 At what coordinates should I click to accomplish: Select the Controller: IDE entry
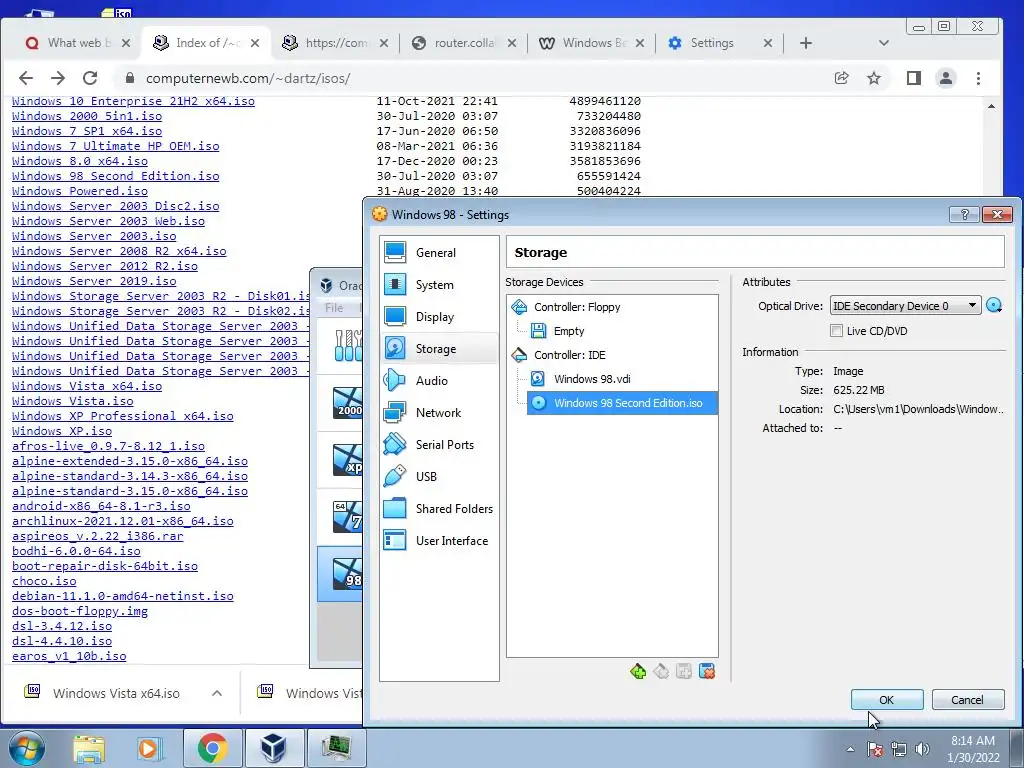click(569, 355)
